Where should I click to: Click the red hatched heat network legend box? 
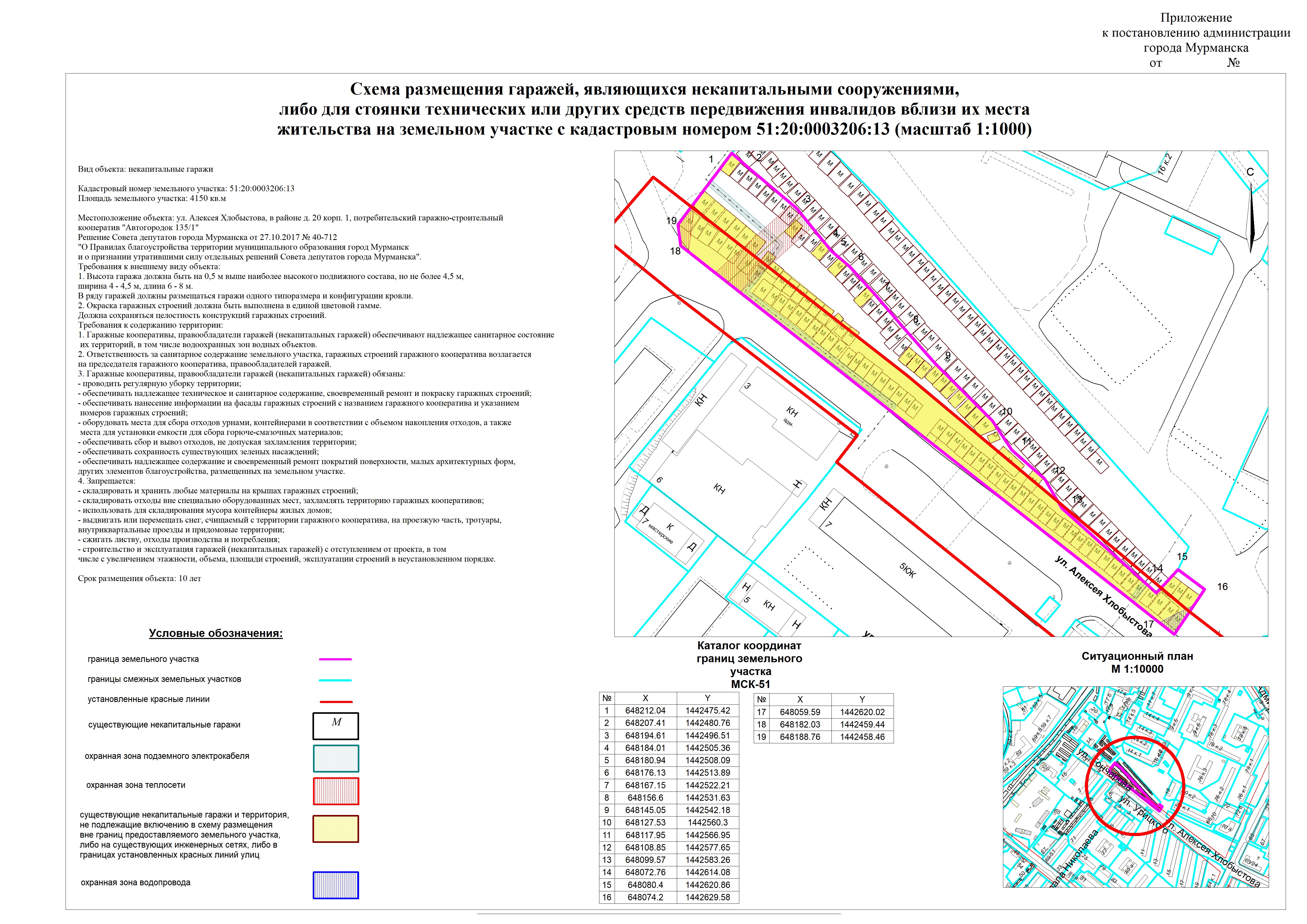click(336, 791)
